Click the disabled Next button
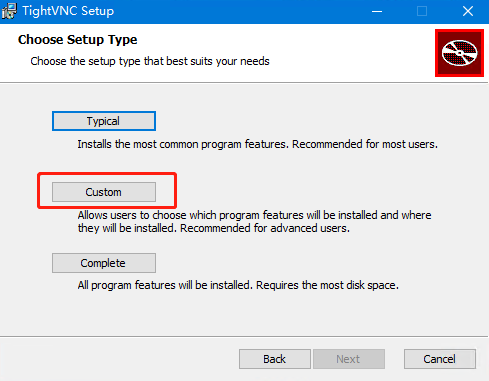This screenshot has height=381, width=489. point(349,359)
